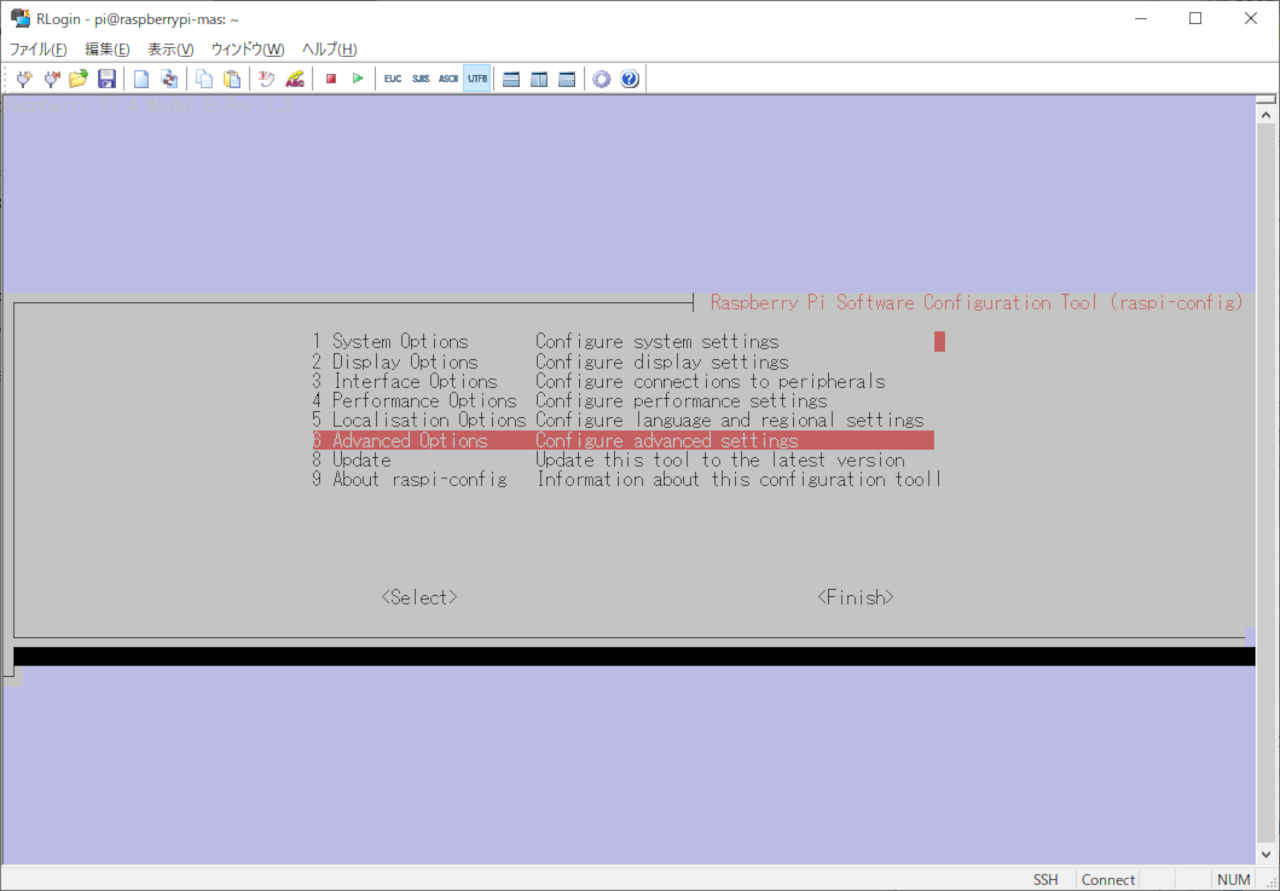The image size is (1280, 891).
Task: Click the <Select> button
Action: click(419, 597)
